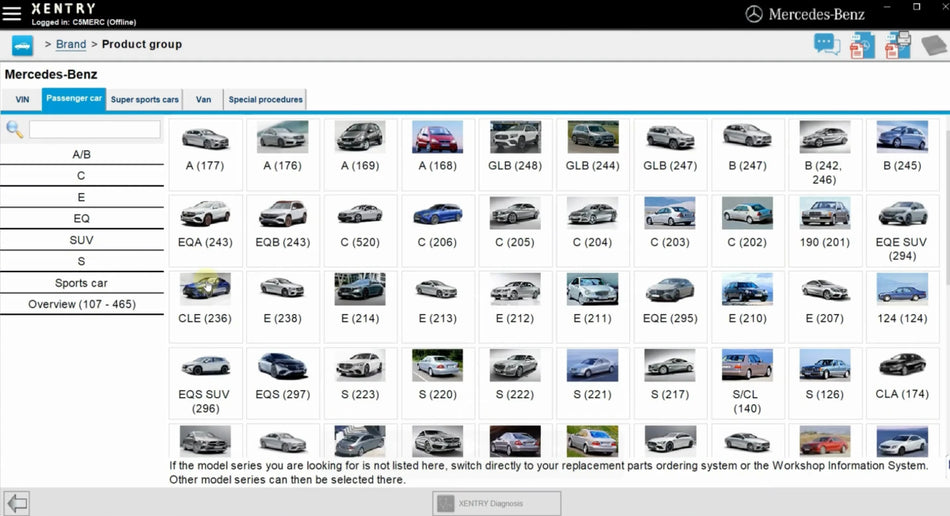Click the PDF export document icon
950x516 pixels.
[x=862, y=45]
